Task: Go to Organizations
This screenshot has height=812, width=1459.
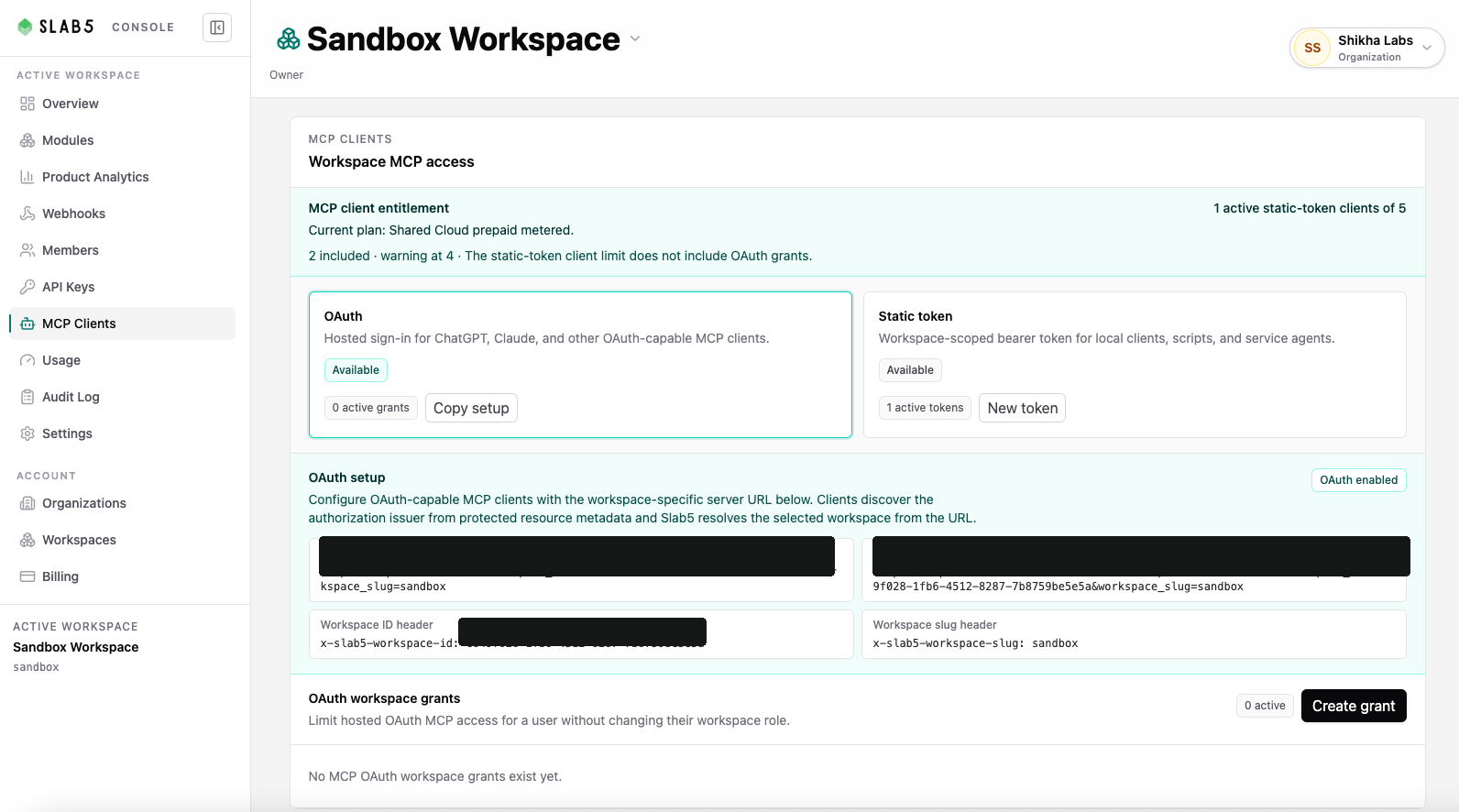Action: pos(123,503)
